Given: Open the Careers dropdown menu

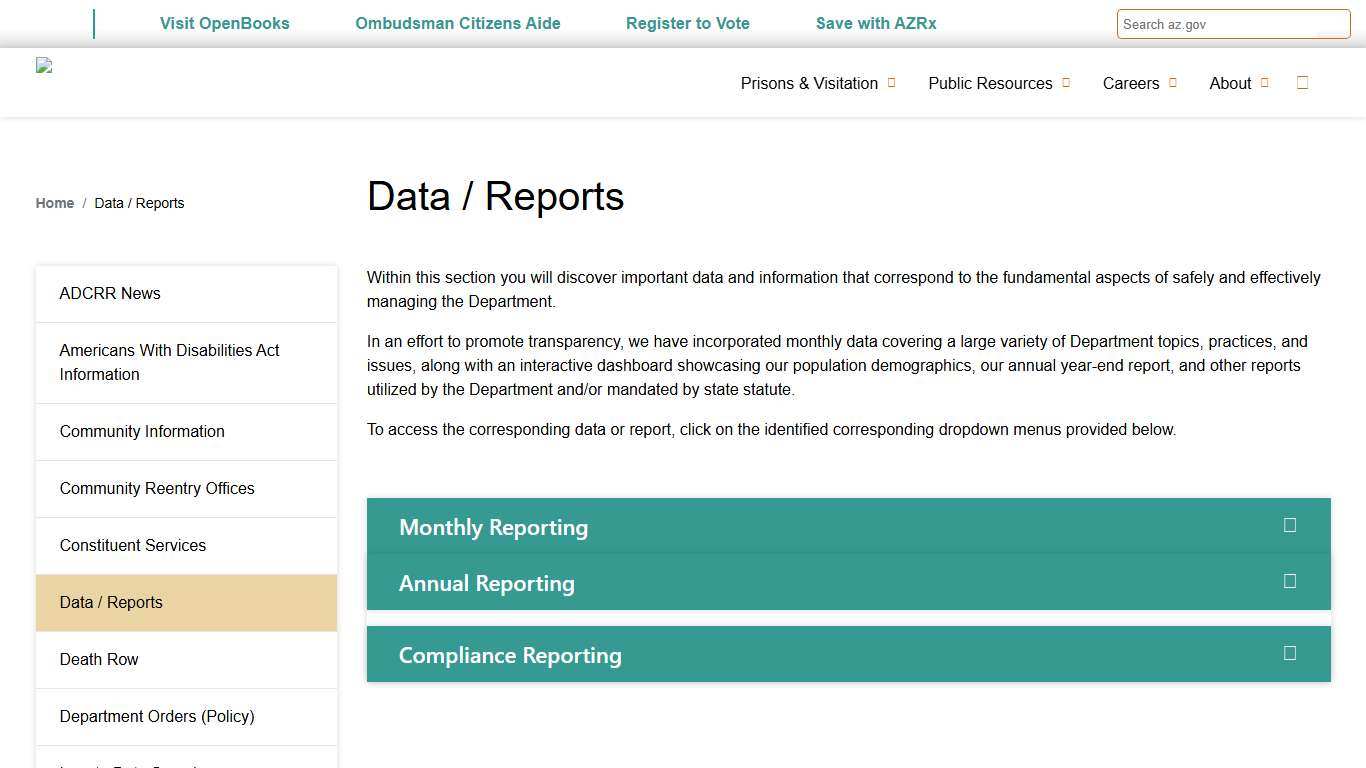Looking at the screenshot, I should 1131,83.
